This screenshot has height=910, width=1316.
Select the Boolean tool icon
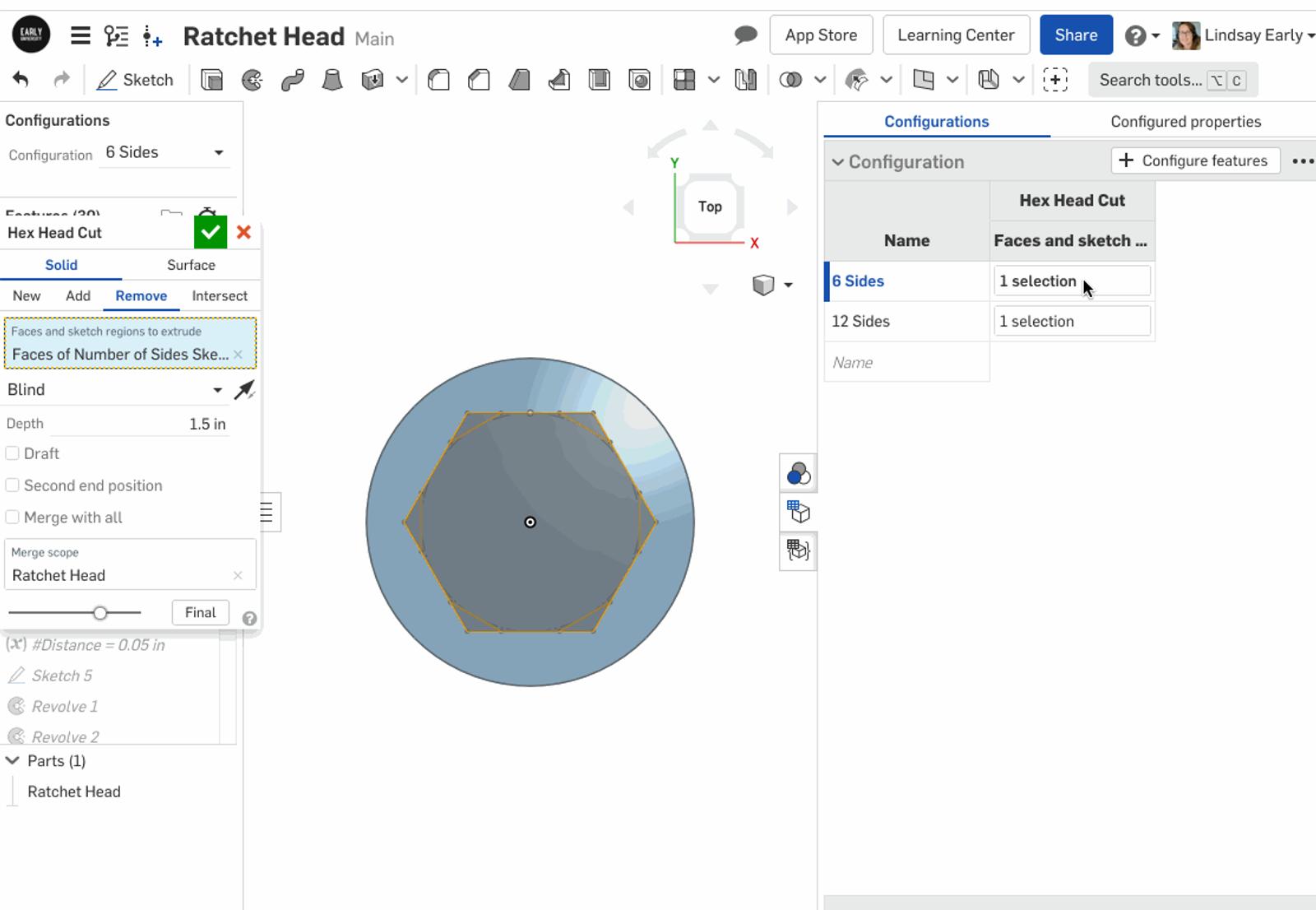pos(790,80)
